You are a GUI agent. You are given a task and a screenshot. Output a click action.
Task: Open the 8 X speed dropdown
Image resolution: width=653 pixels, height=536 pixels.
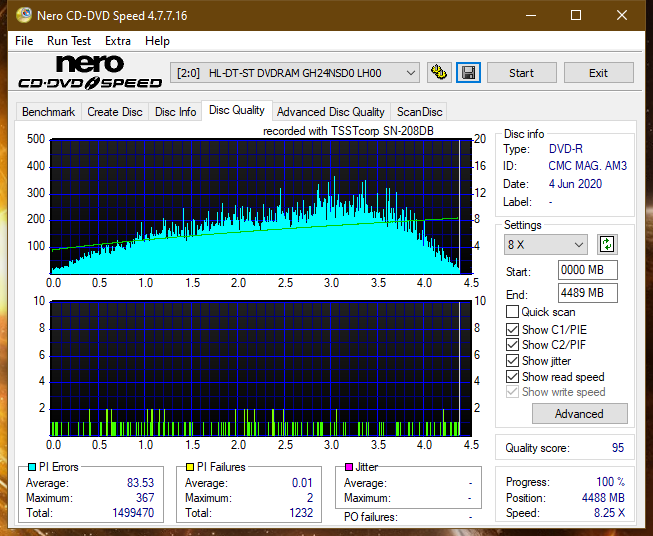click(545, 244)
